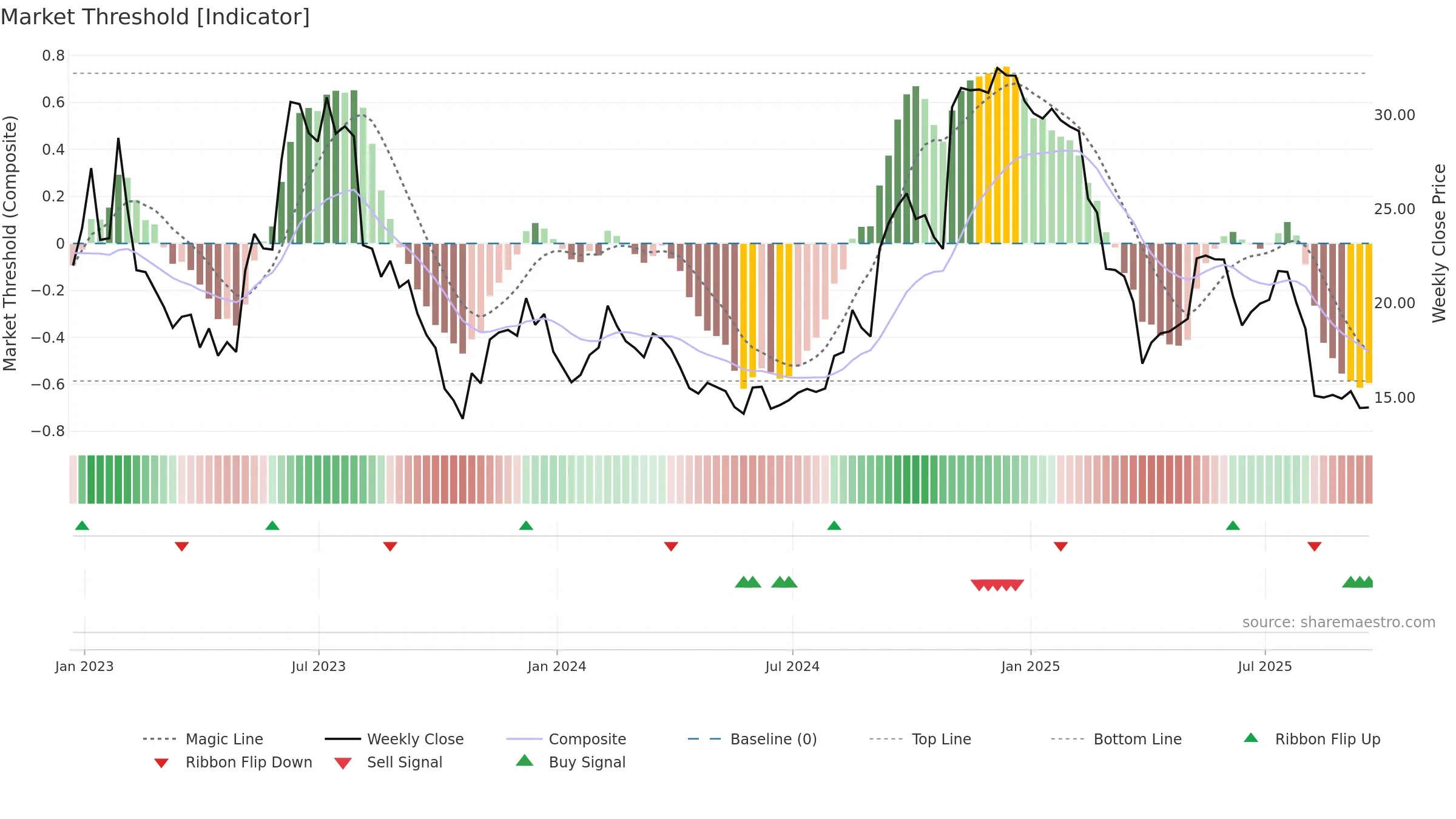Image resolution: width=1456 pixels, height=819 pixels.
Task: Click the 'Jul 2025' x-axis label
Action: click(1265, 666)
